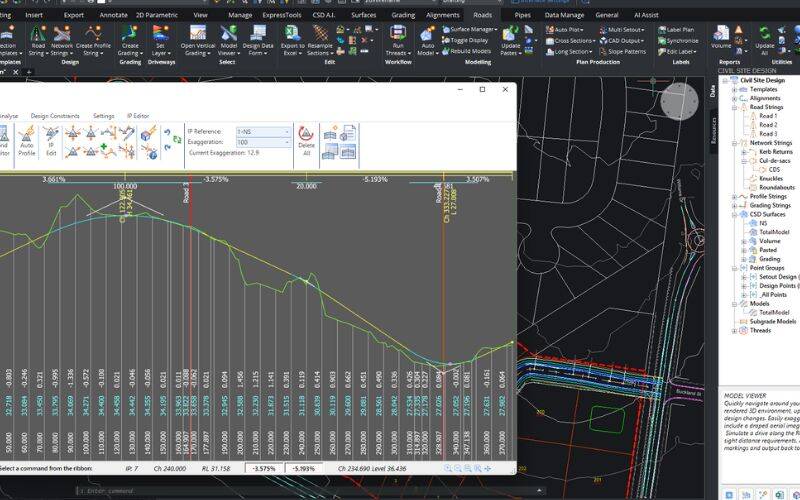Select Road 1 in Road Strings tree
The width and height of the screenshot is (800, 500).
tap(767, 116)
